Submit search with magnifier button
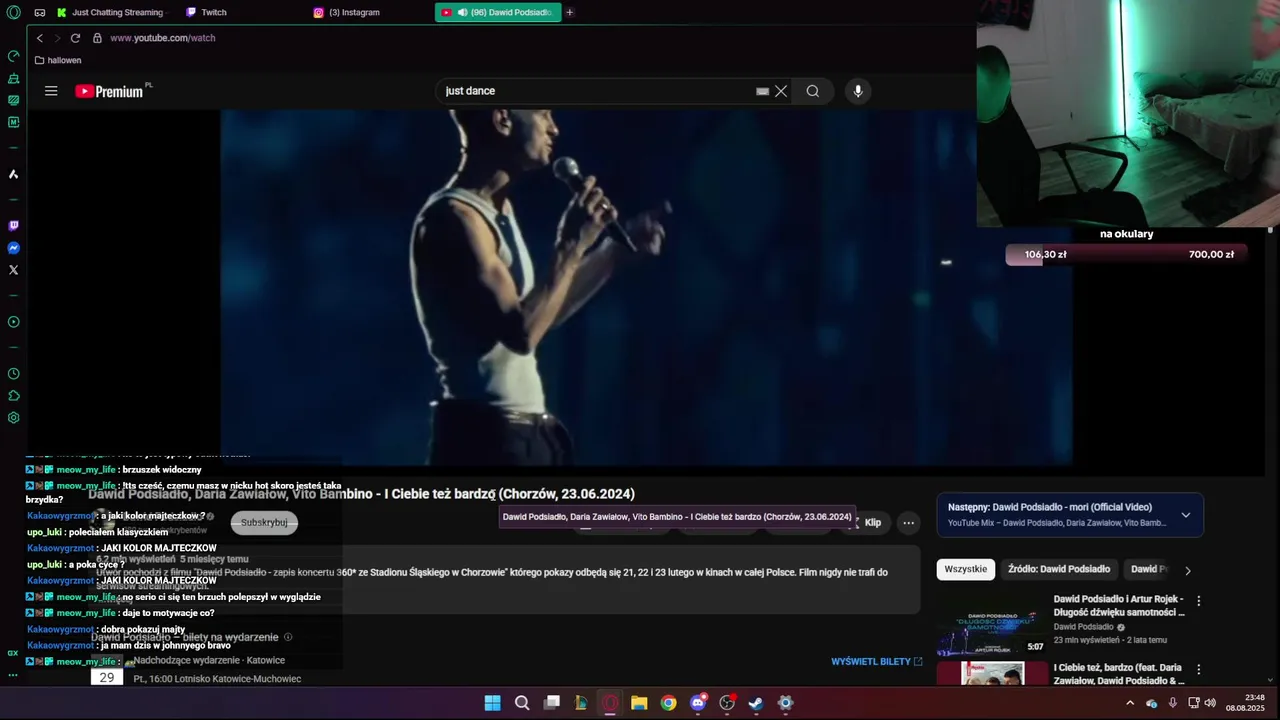The height and width of the screenshot is (720, 1280). [813, 91]
